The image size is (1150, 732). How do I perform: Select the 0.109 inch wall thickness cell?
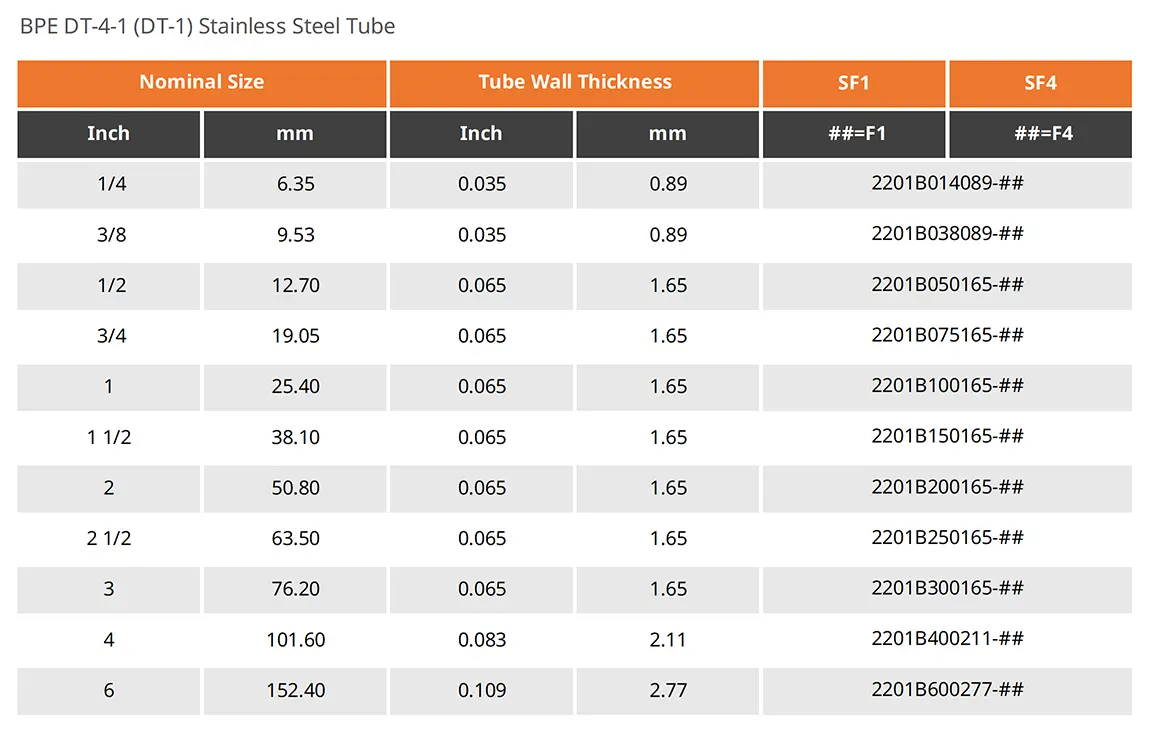[482, 690]
